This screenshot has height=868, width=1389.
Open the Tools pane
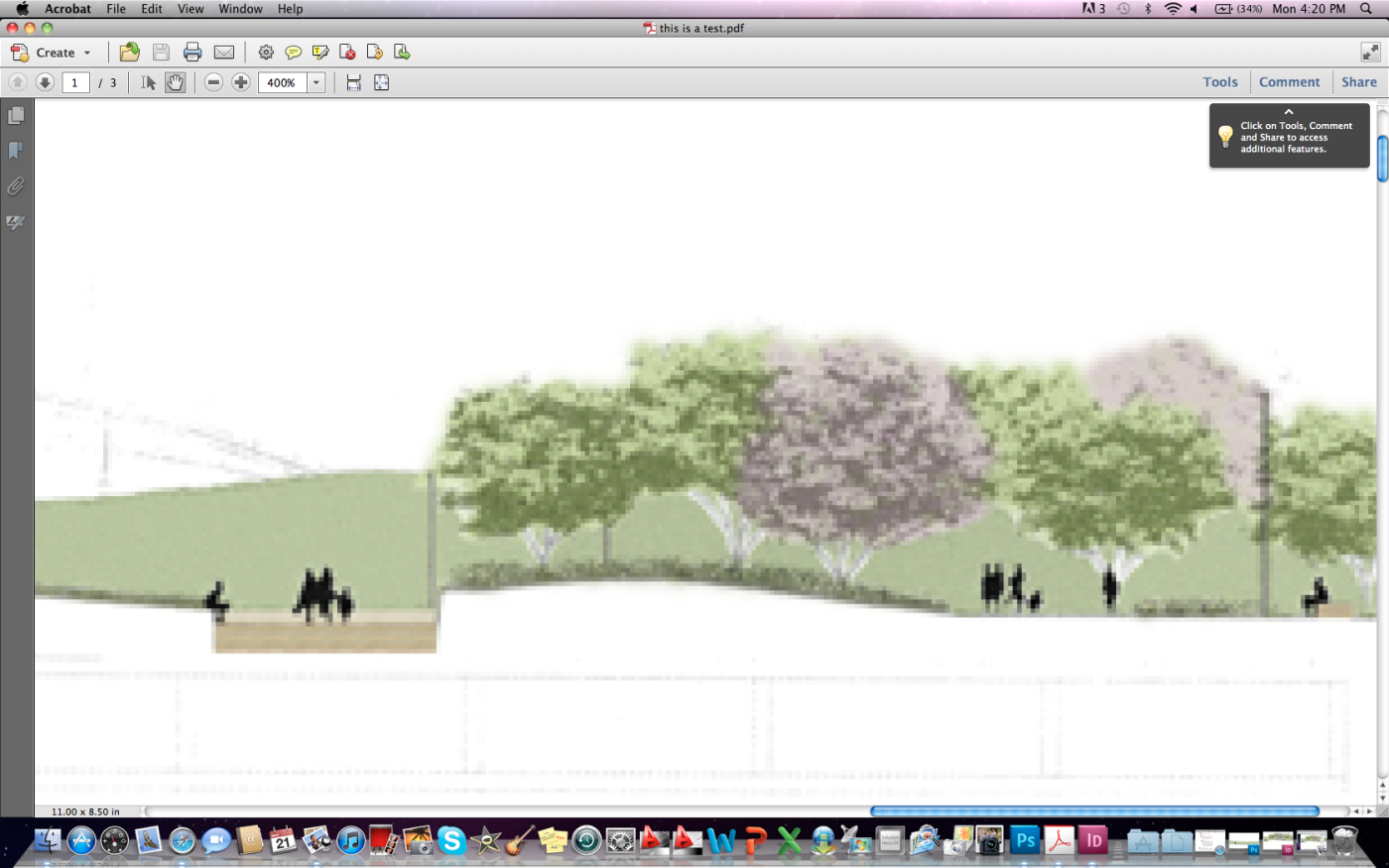coord(1219,82)
